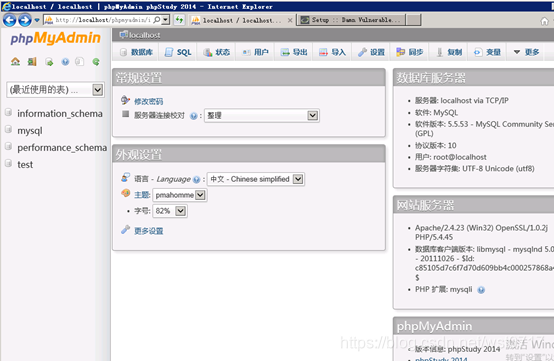The width and height of the screenshot is (554, 361).
Task: Click the browser refresh icon
Action: pyautogui.click(x=179, y=20)
